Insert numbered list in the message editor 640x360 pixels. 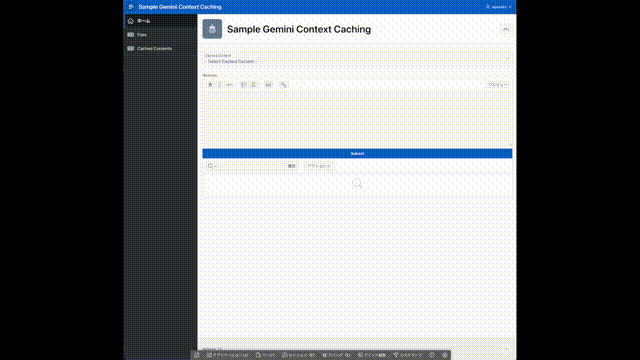244,85
